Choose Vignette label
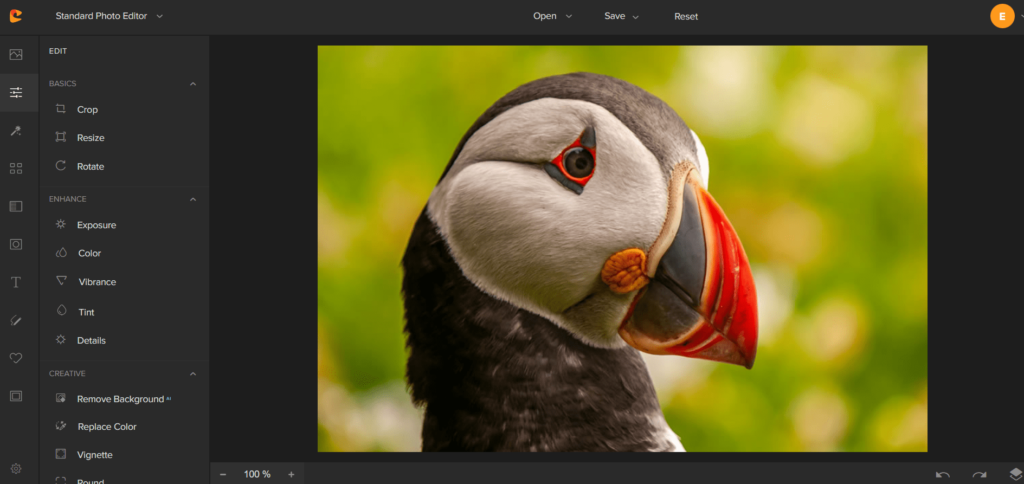The height and width of the screenshot is (484, 1024). point(95,455)
